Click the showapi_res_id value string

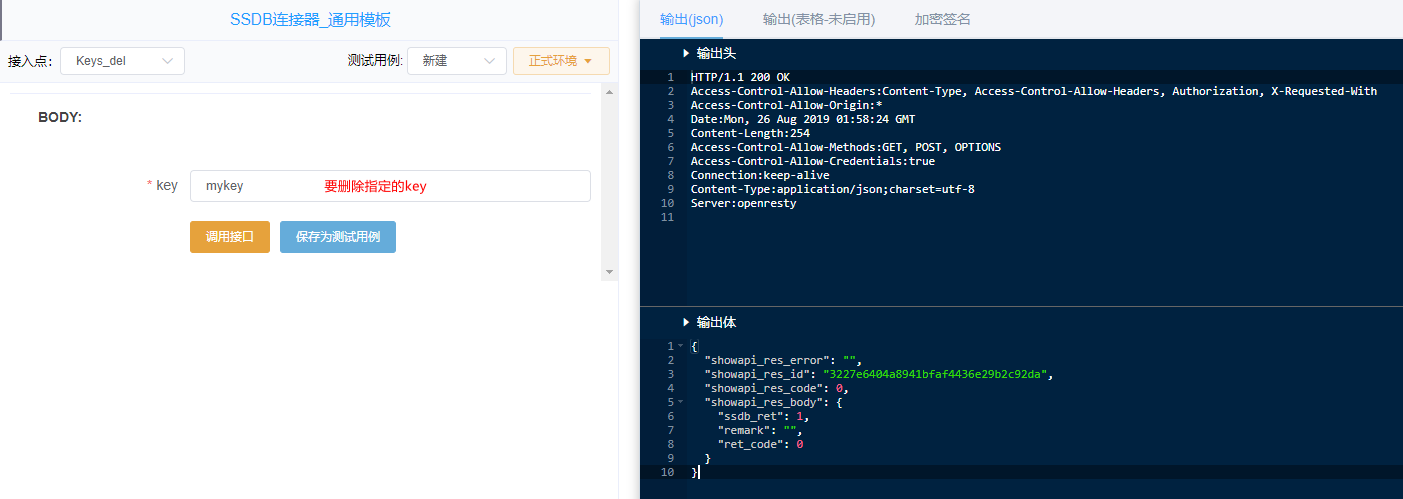coord(935,374)
